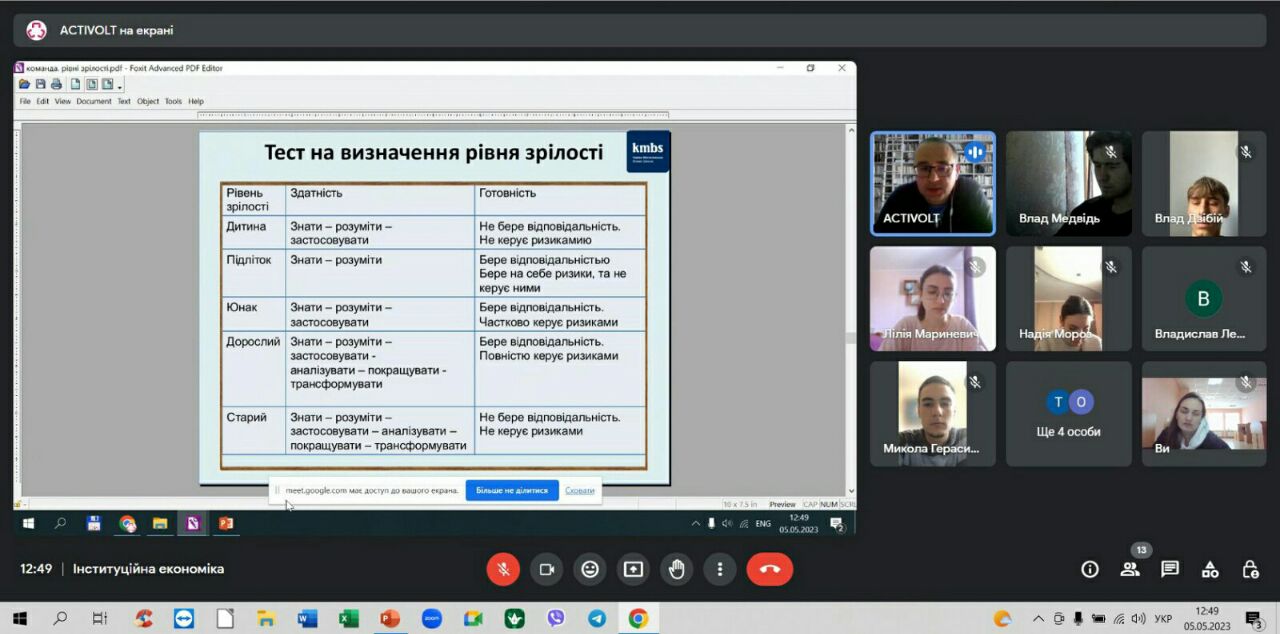
Task: Open the Activities shapes icon
Action: point(1210,569)
